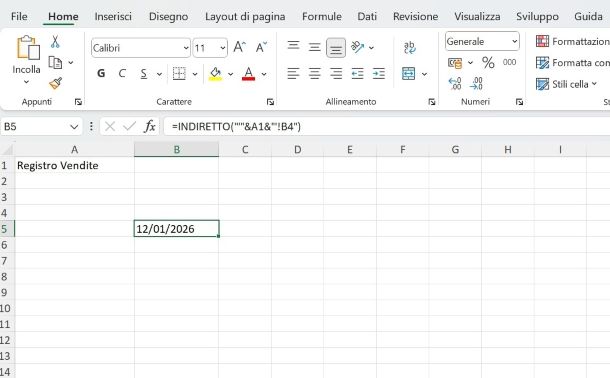Align text left
The height and width of the screenshot is (378, 610).
(x=293, y=73)
